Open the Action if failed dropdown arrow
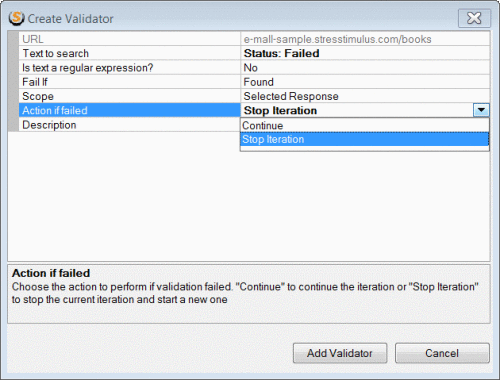Screen dimensions: 500x380 pyautogui.click(x=481, y=110)
